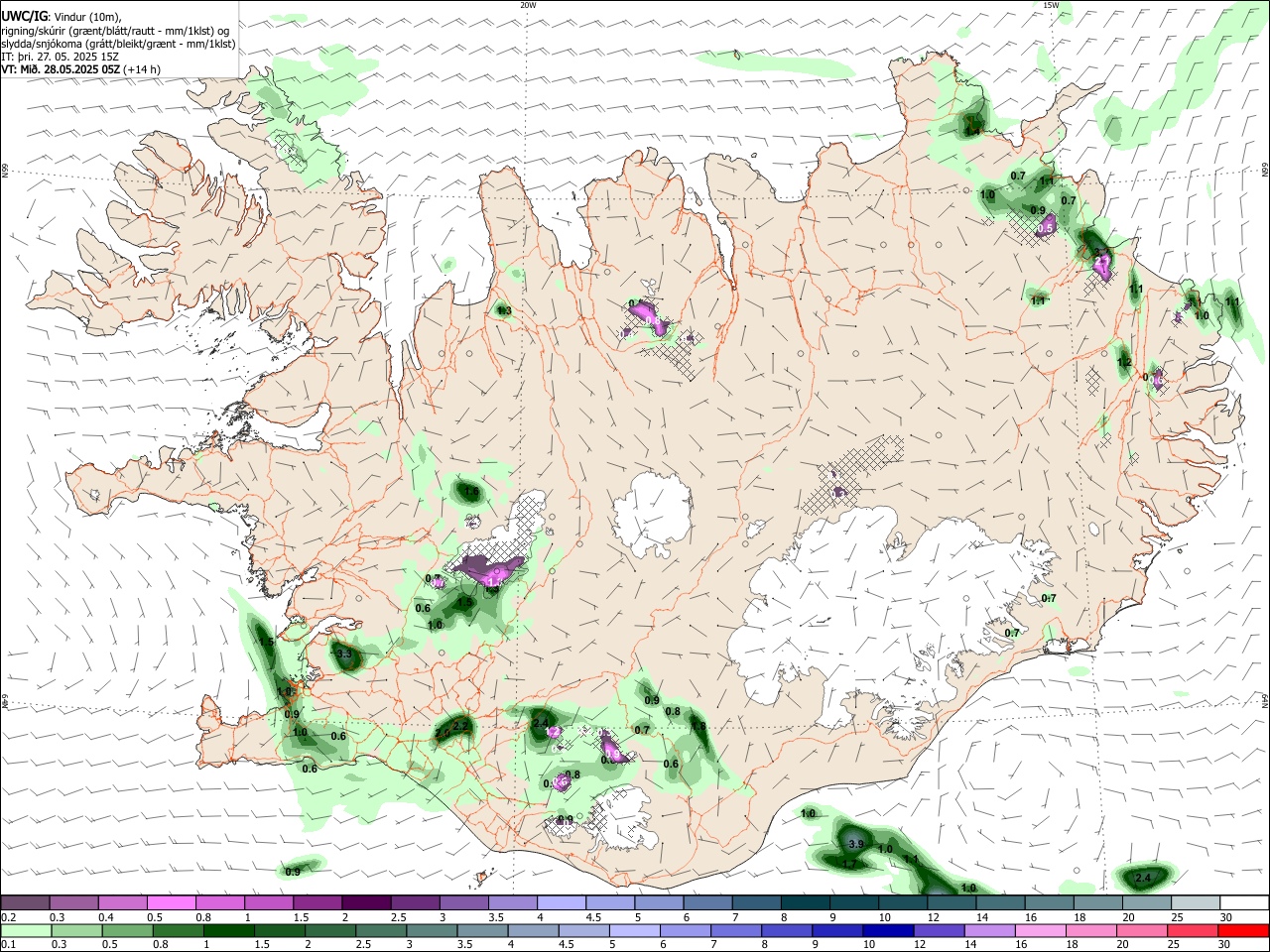Click the 15W longitude label at top
The height and width of the screenshot is (952, 1270).
click(x=1051, y=5)
